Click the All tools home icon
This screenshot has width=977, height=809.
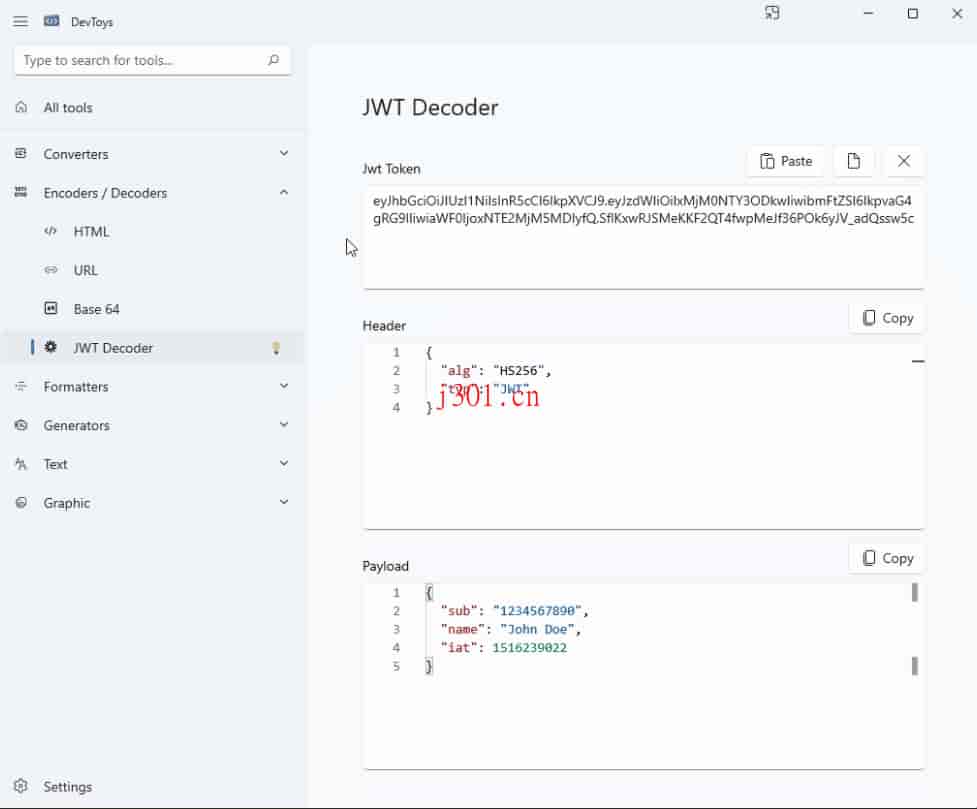(21, 107)
